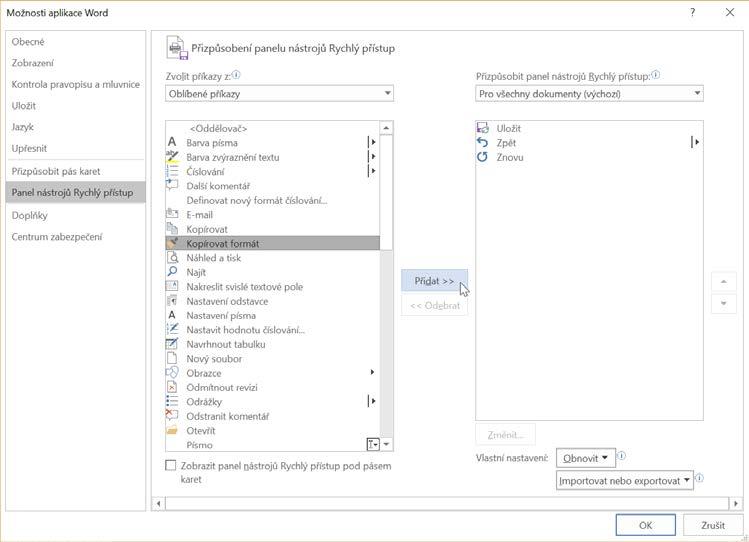This screenshot has width=749, height=542.
Task: Click the Znovu redo arrow icon
Action: tap(483, 157)
